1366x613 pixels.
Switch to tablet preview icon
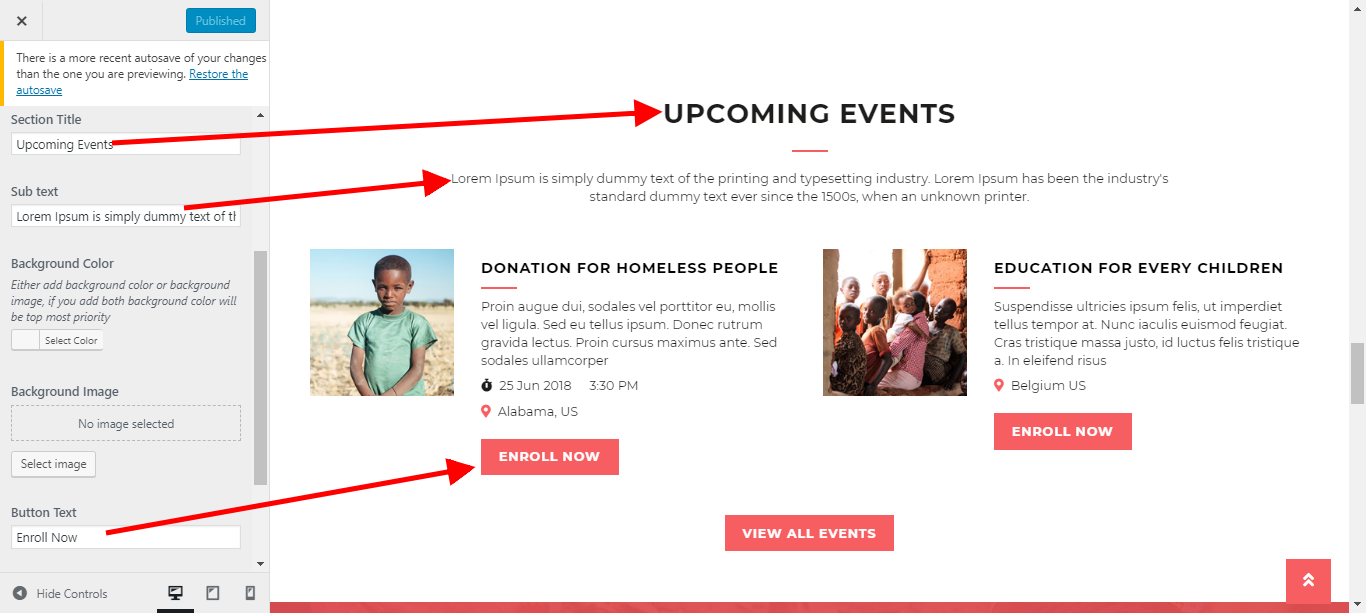point(213,593)
